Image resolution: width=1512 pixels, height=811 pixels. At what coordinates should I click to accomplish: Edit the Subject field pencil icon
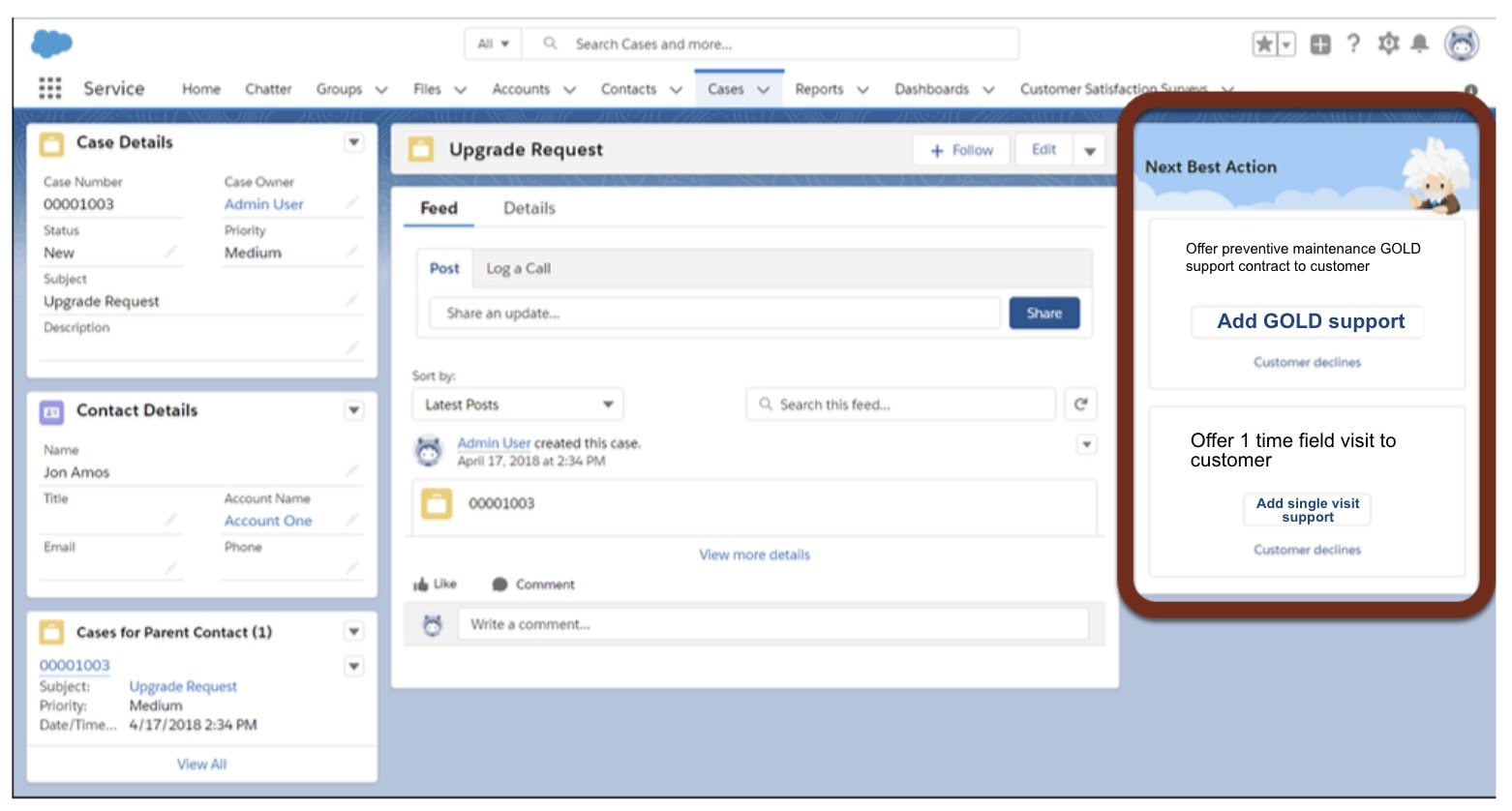(x=351, y=300)
